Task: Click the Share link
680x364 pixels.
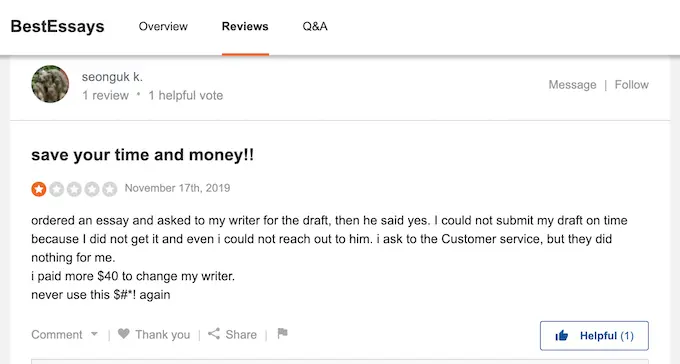Action: pyautogui.click(x=241, y=334)
